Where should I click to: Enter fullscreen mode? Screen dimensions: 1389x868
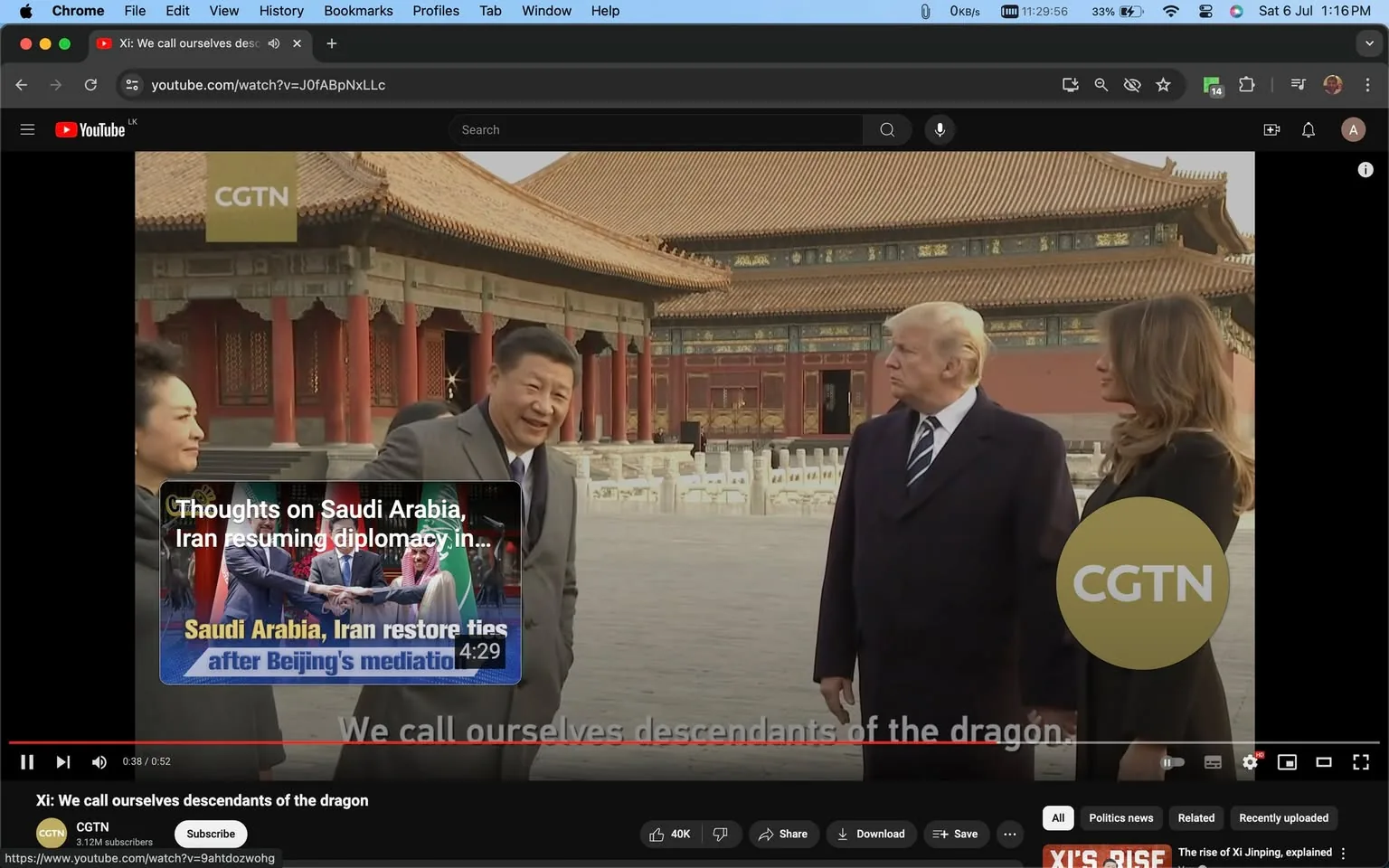[1361, 762]
